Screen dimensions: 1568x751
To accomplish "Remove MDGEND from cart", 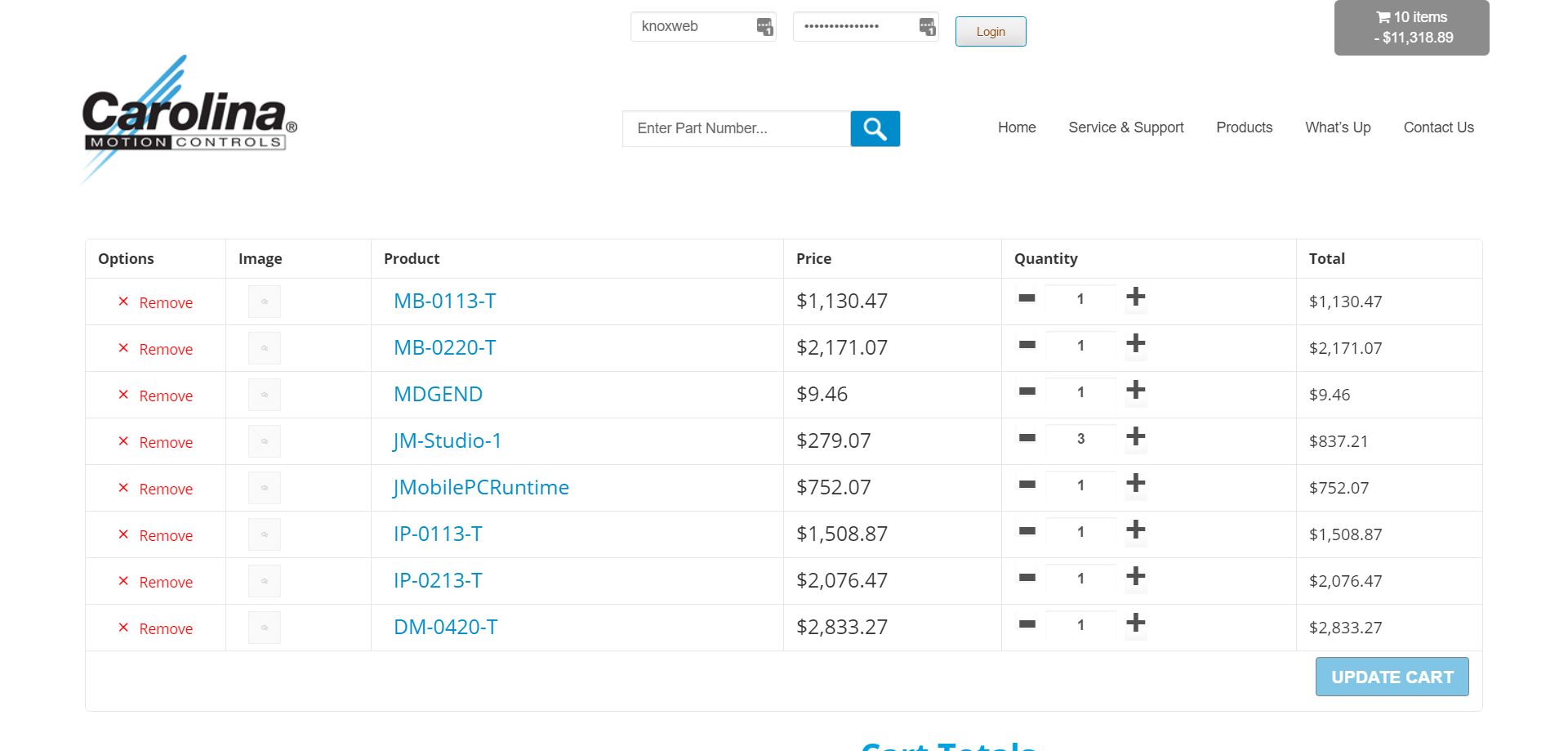I will click(156, 396).
